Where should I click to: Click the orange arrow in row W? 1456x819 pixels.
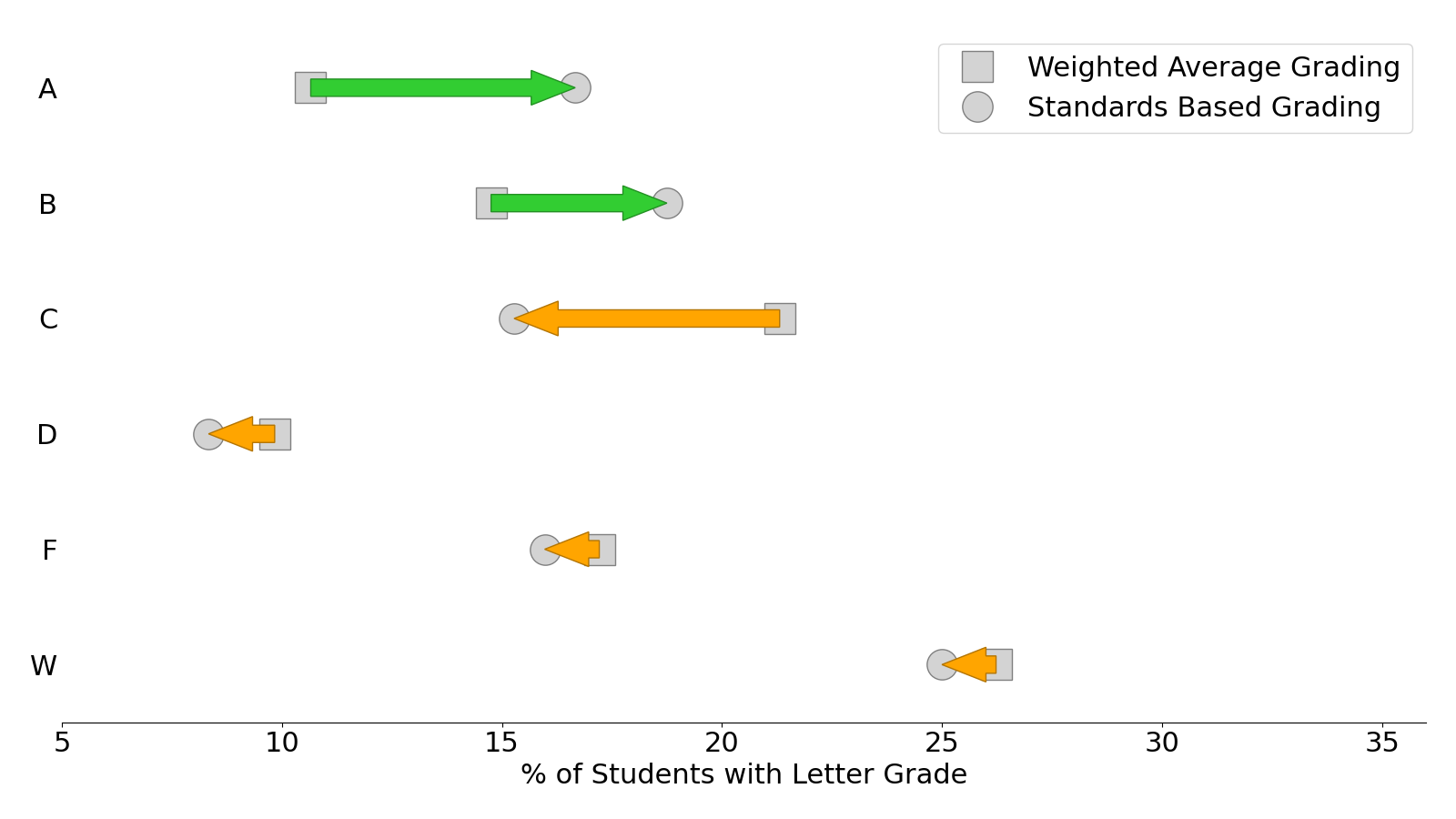pyautogui.click(x=971, y=665)
